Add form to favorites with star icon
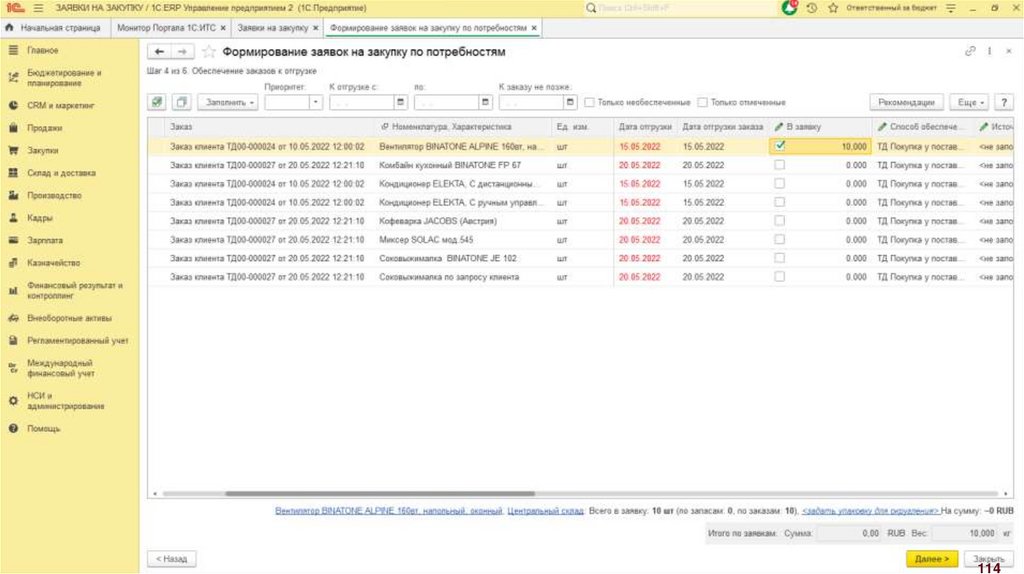1024x574 pixels. [209, 51]
